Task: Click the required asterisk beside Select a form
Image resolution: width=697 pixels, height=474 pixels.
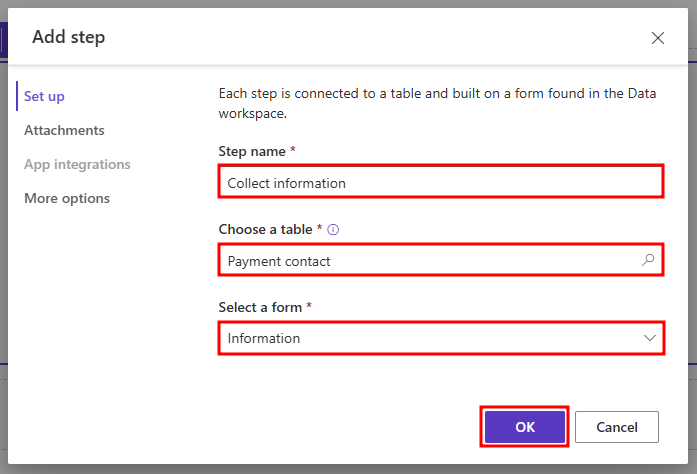Action: tap(307, 305)
